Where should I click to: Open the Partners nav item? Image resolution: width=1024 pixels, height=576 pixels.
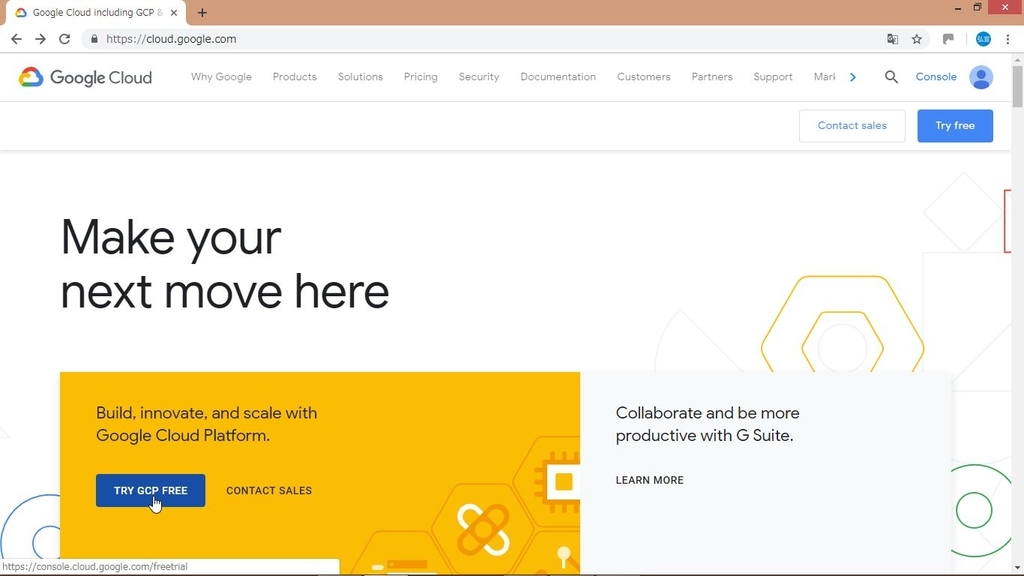coord(712,77)
